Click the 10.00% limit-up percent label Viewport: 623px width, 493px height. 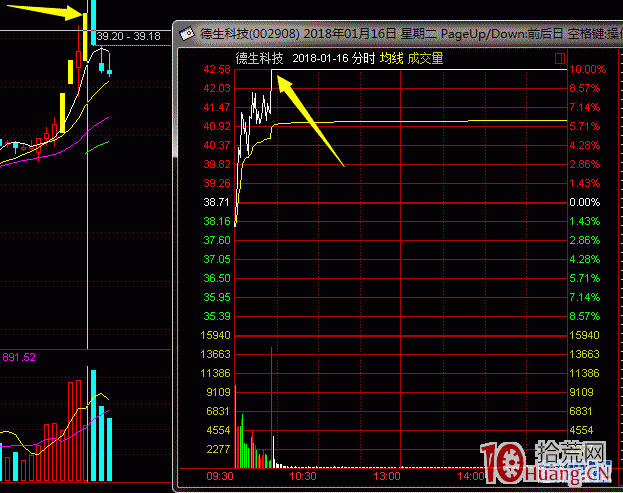588,70
